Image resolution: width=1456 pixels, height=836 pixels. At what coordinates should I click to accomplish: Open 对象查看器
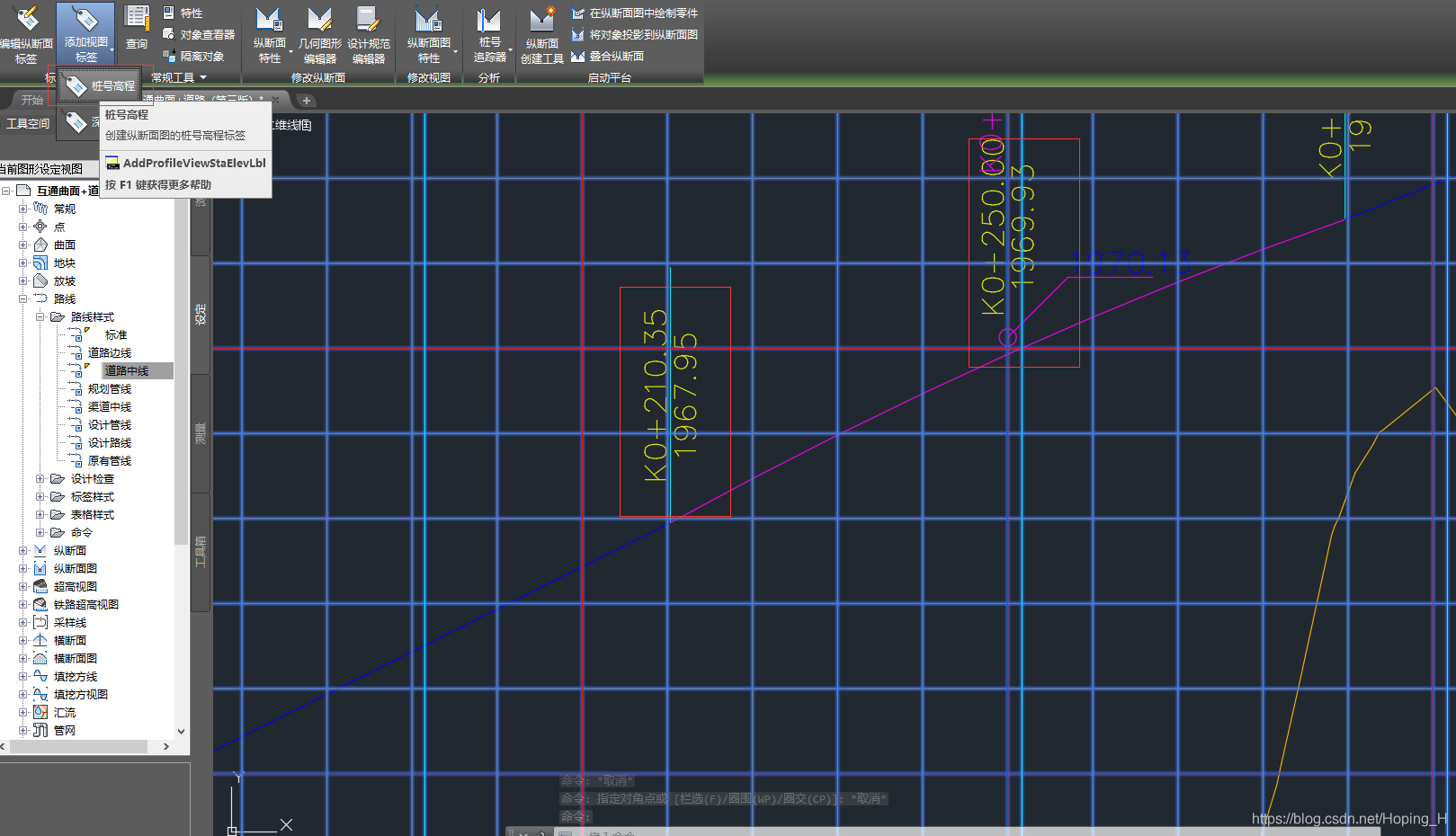(199, 34)
